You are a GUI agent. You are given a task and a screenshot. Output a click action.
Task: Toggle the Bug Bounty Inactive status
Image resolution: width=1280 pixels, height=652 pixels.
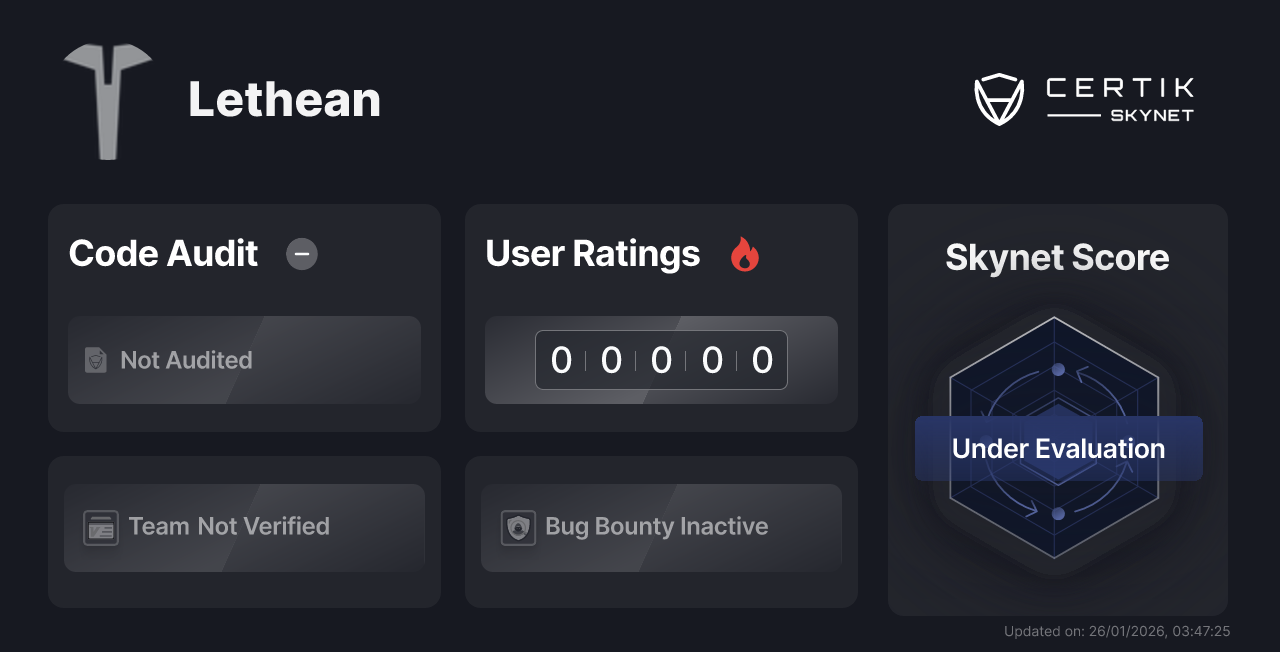661,527
